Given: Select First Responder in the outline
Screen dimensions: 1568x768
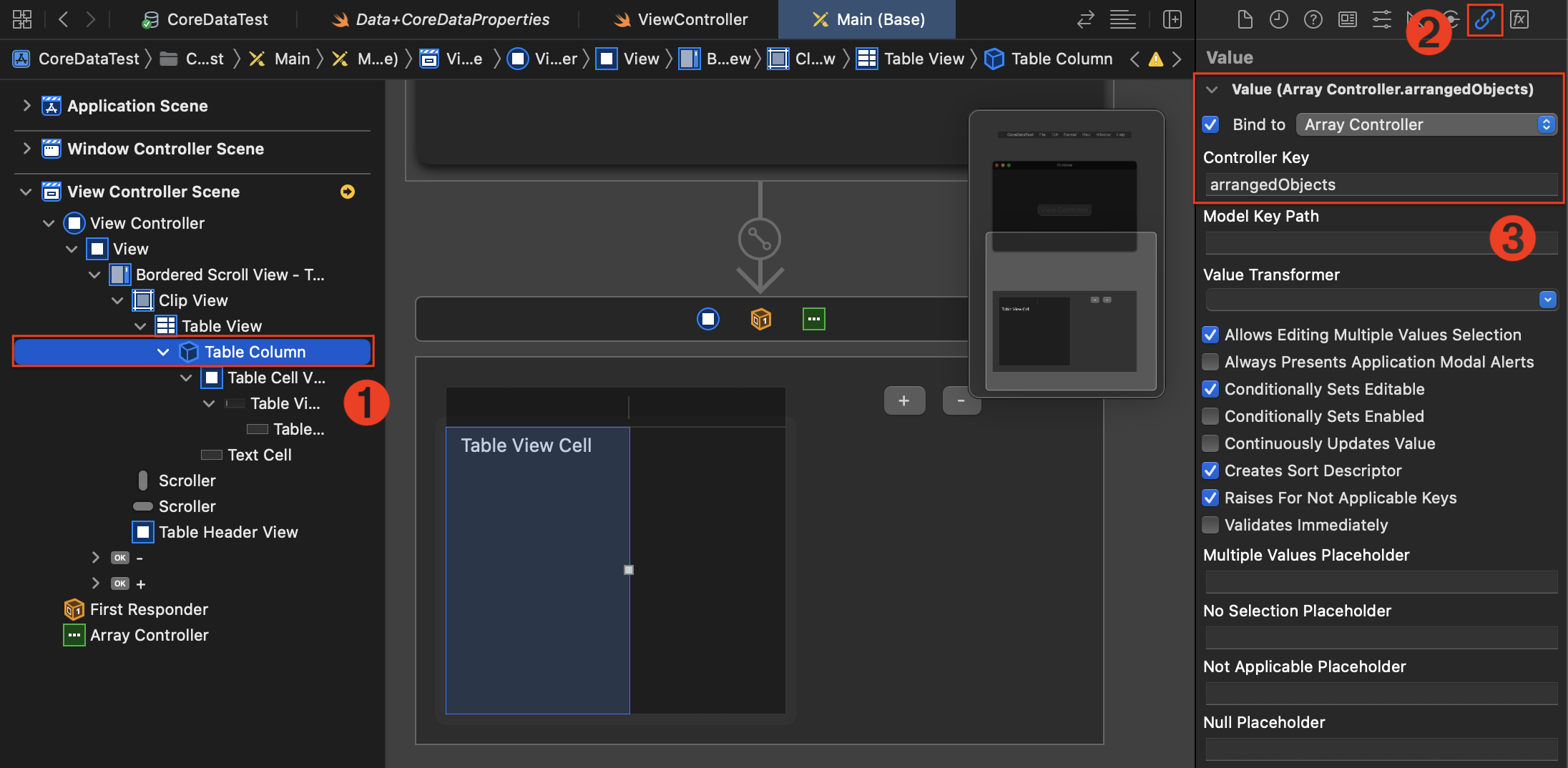Looking at the screenshot, I should (149, 609).
